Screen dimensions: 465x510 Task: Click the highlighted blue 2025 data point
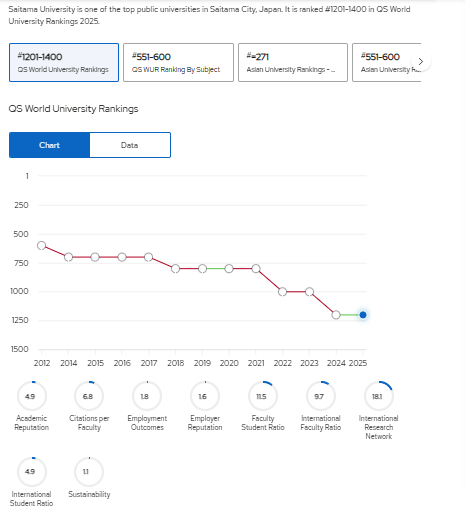[x=363, y=315]
